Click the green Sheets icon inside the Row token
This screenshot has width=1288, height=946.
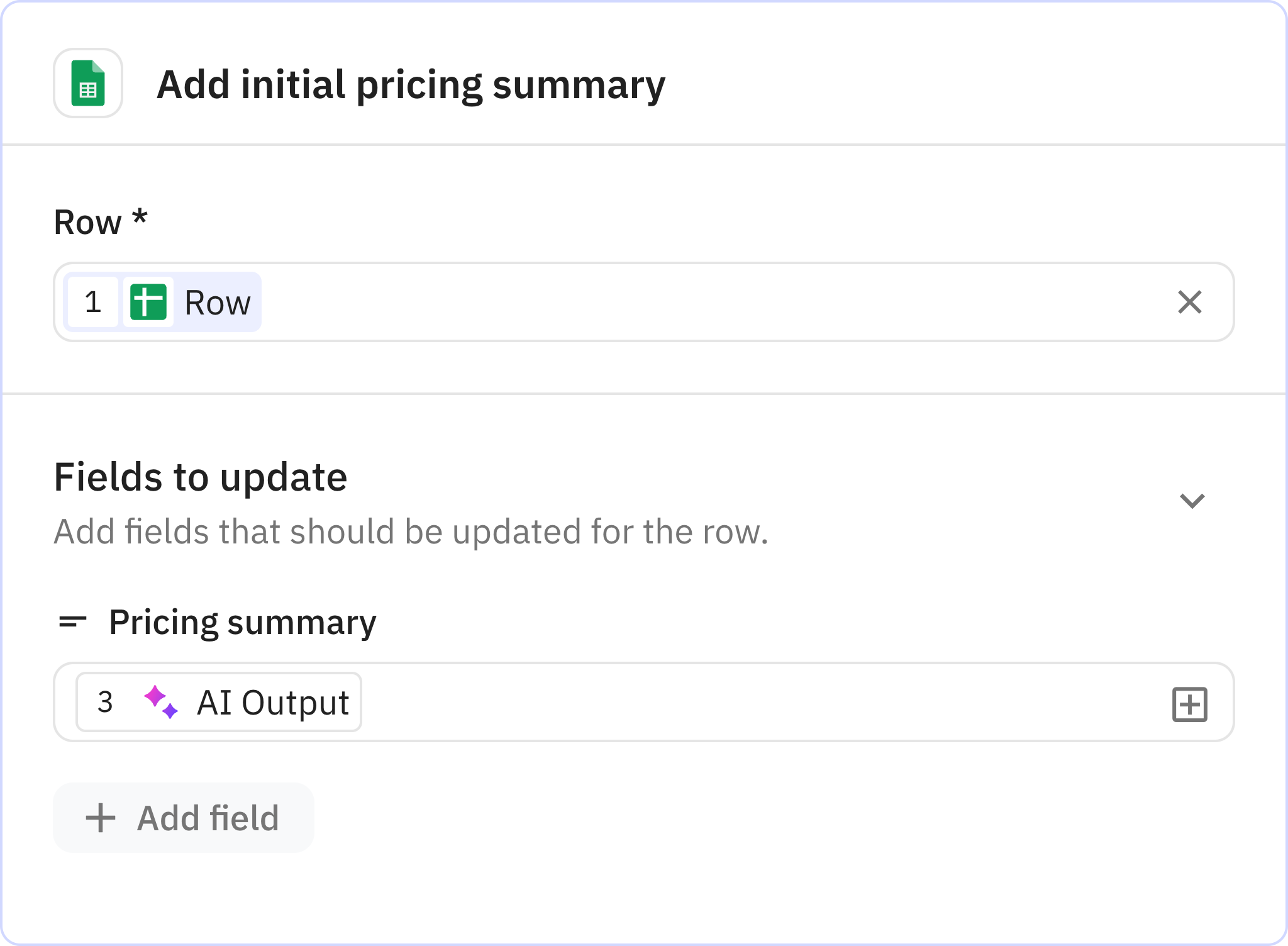tap(149, 303)
